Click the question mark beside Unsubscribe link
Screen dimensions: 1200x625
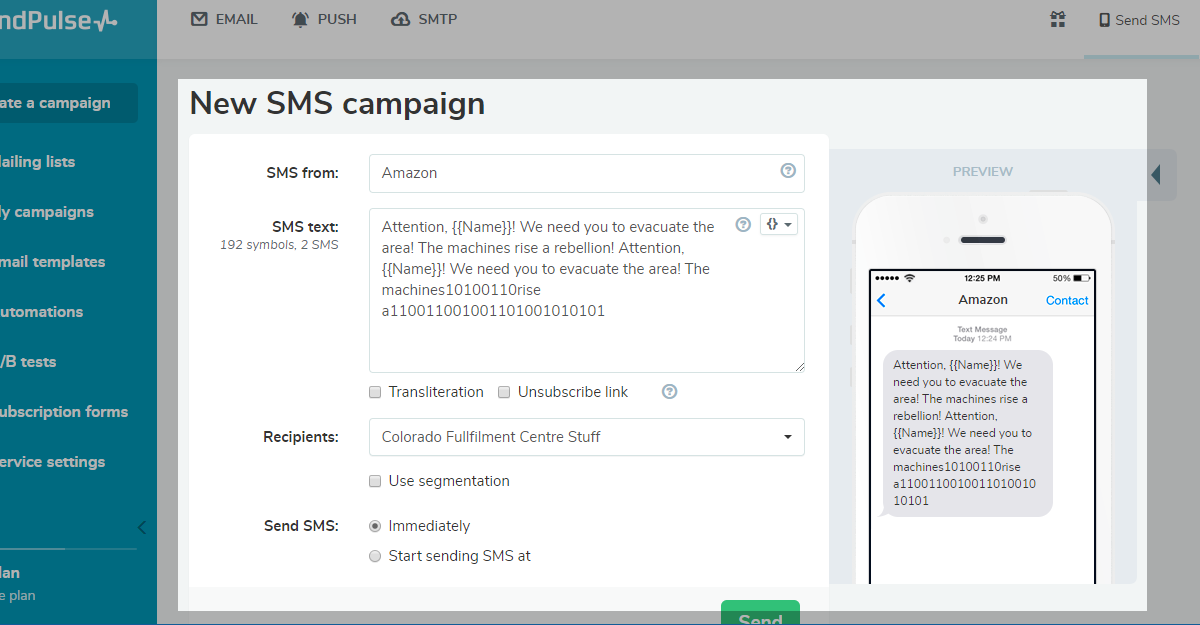tap(668, 391)
